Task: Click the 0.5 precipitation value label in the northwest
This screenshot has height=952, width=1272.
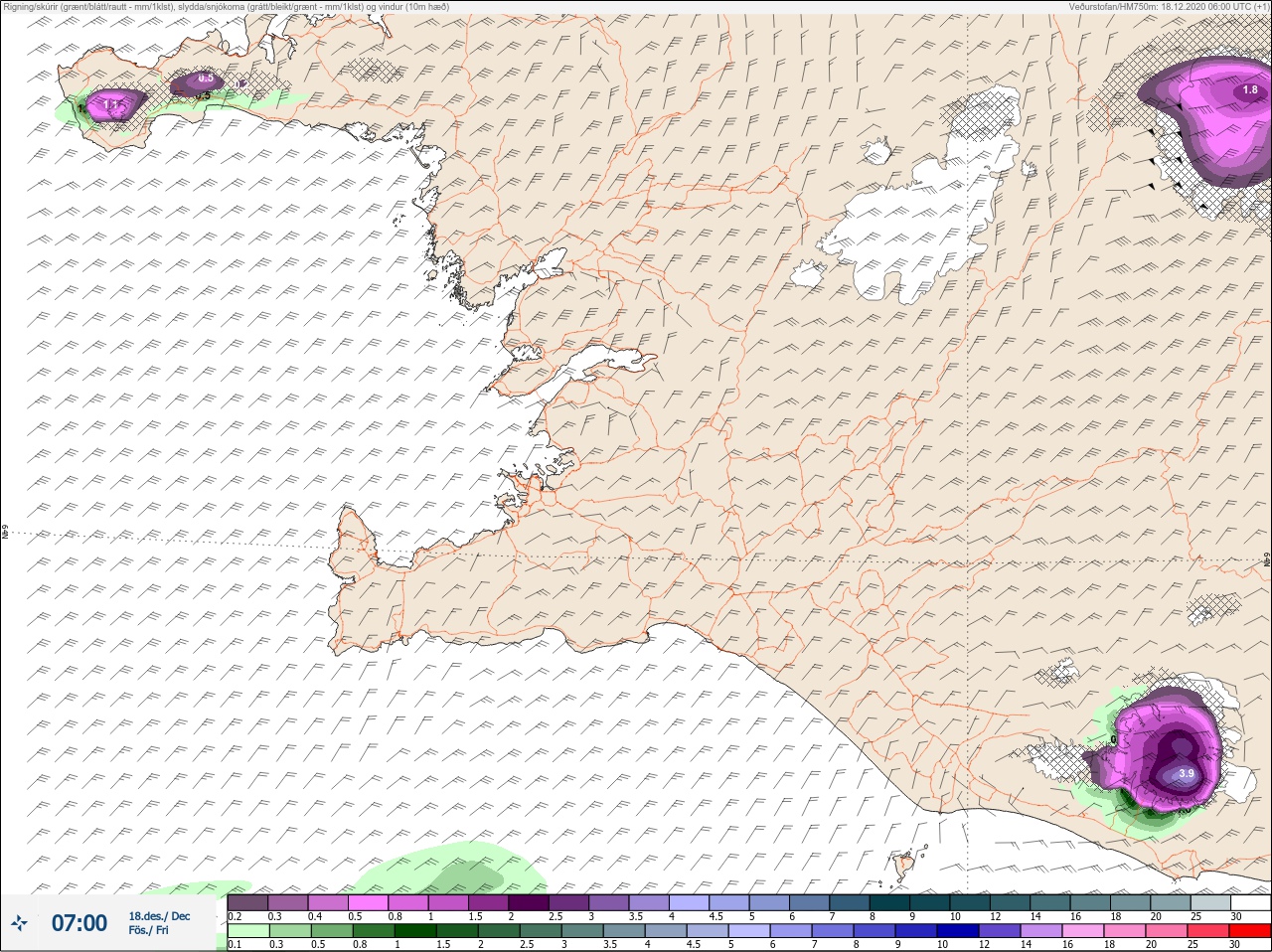Action: click(x=206, y=78)
